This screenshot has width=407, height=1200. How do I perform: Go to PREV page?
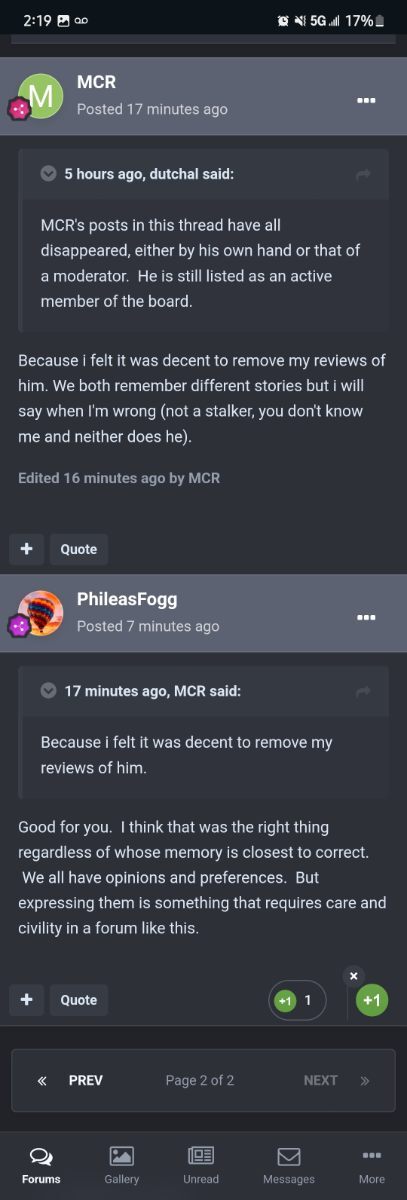(70, 1080)
